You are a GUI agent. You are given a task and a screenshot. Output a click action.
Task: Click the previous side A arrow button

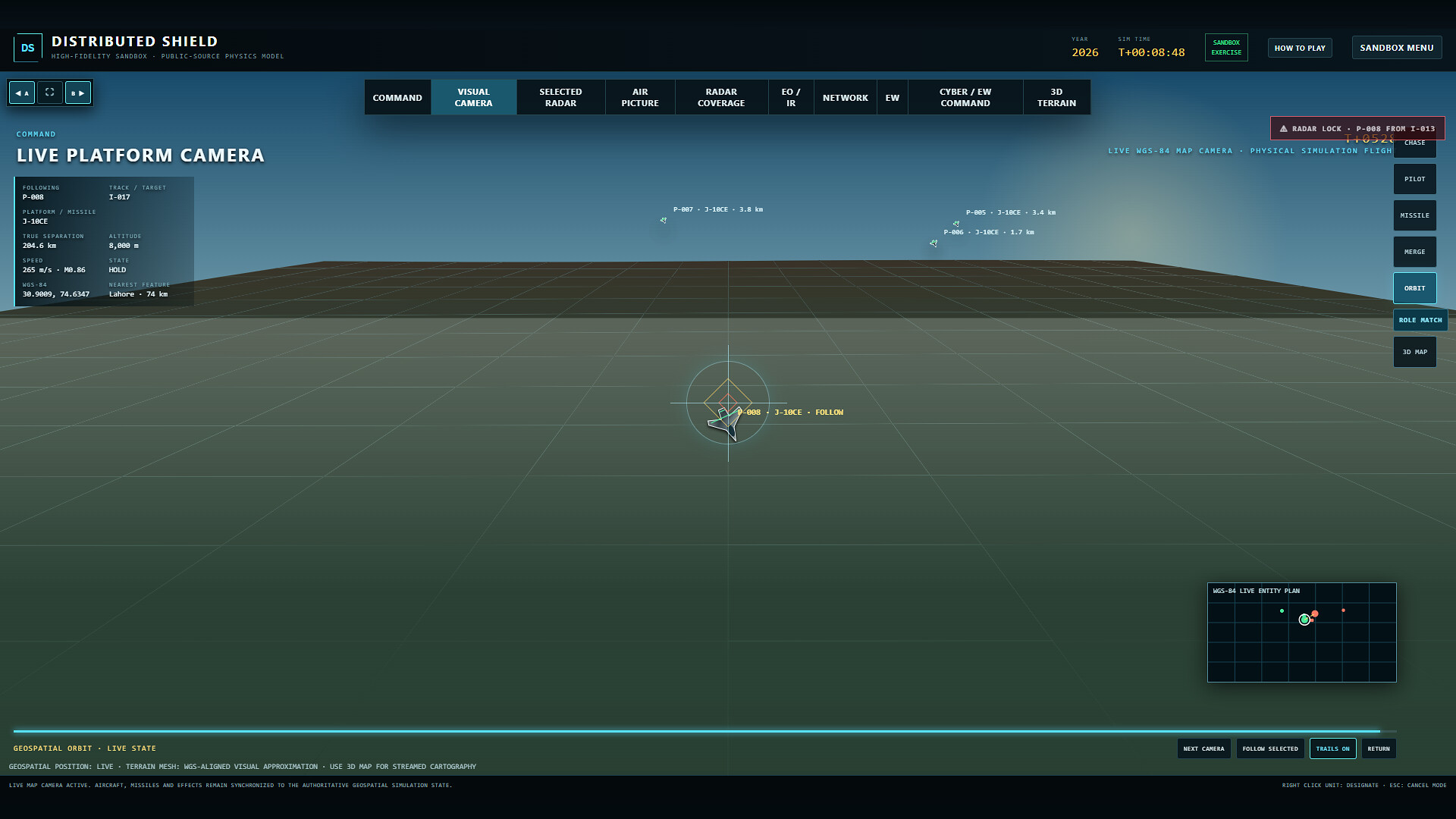point(22,93)
